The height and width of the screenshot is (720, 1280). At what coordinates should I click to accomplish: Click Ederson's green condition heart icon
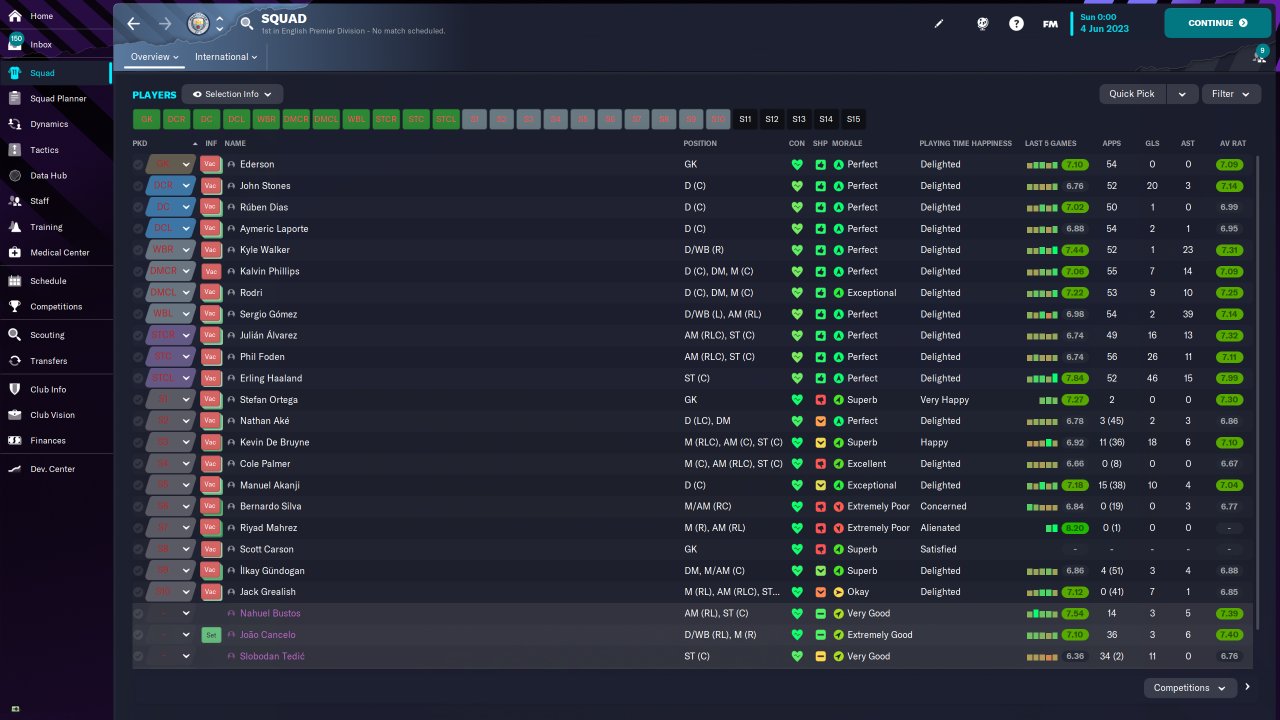797,164
